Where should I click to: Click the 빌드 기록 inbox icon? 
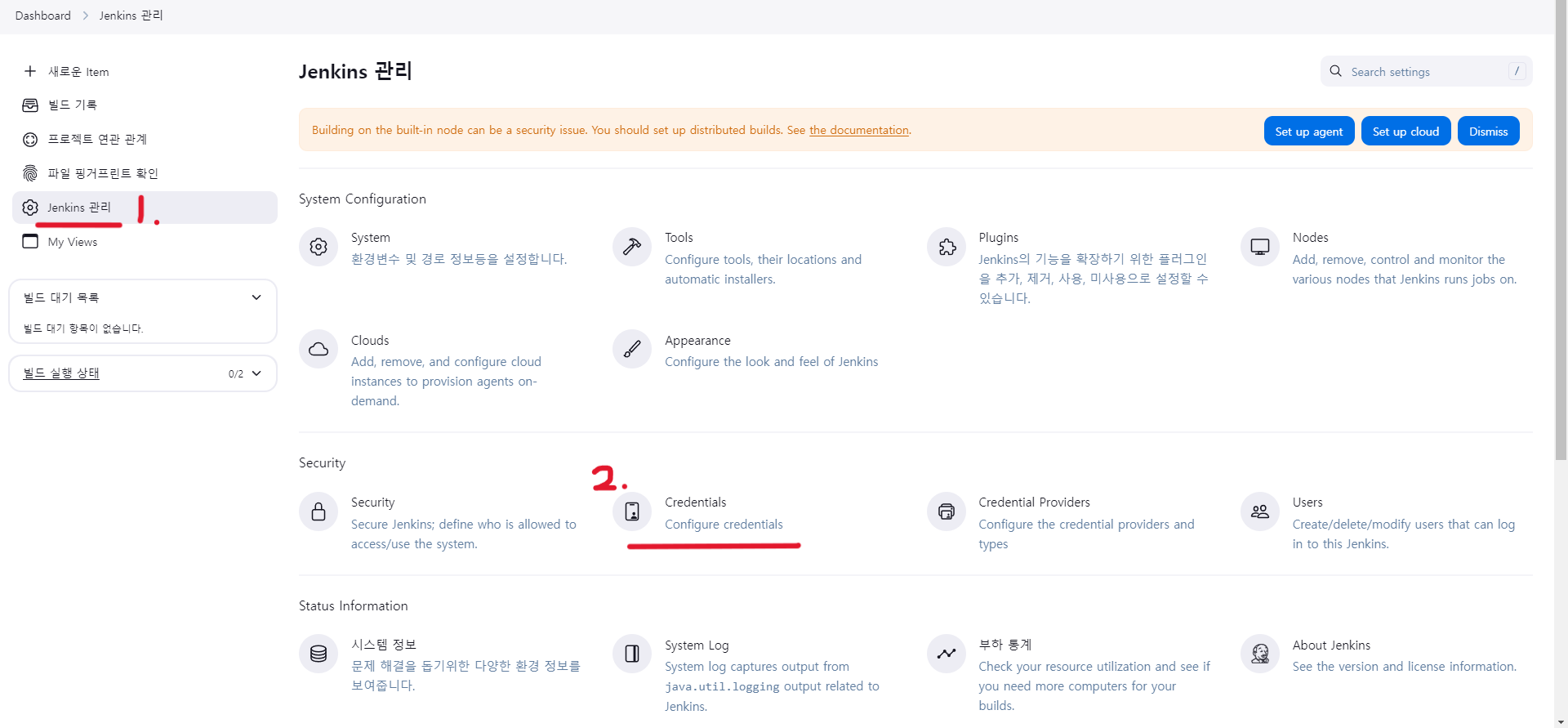click(x=30, y=105)
